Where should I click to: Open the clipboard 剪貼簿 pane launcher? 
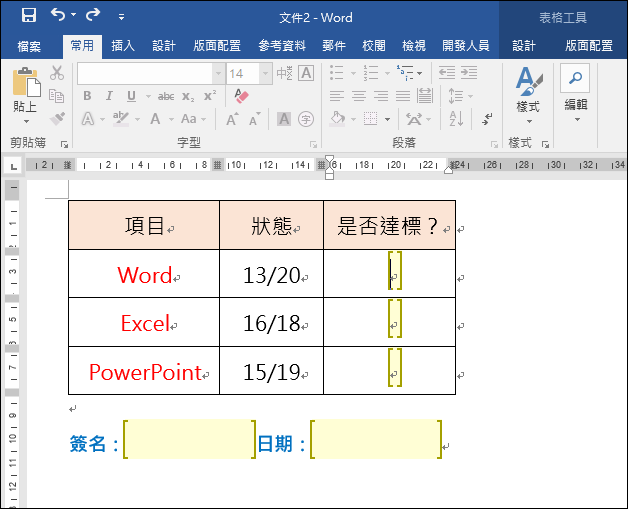(64, 144)
